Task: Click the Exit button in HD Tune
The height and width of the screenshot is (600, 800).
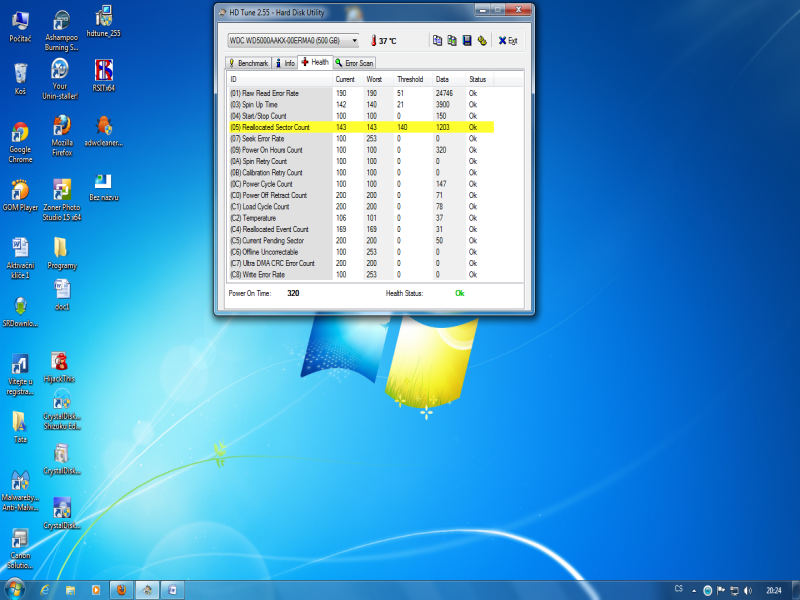Action: (508, 41)
